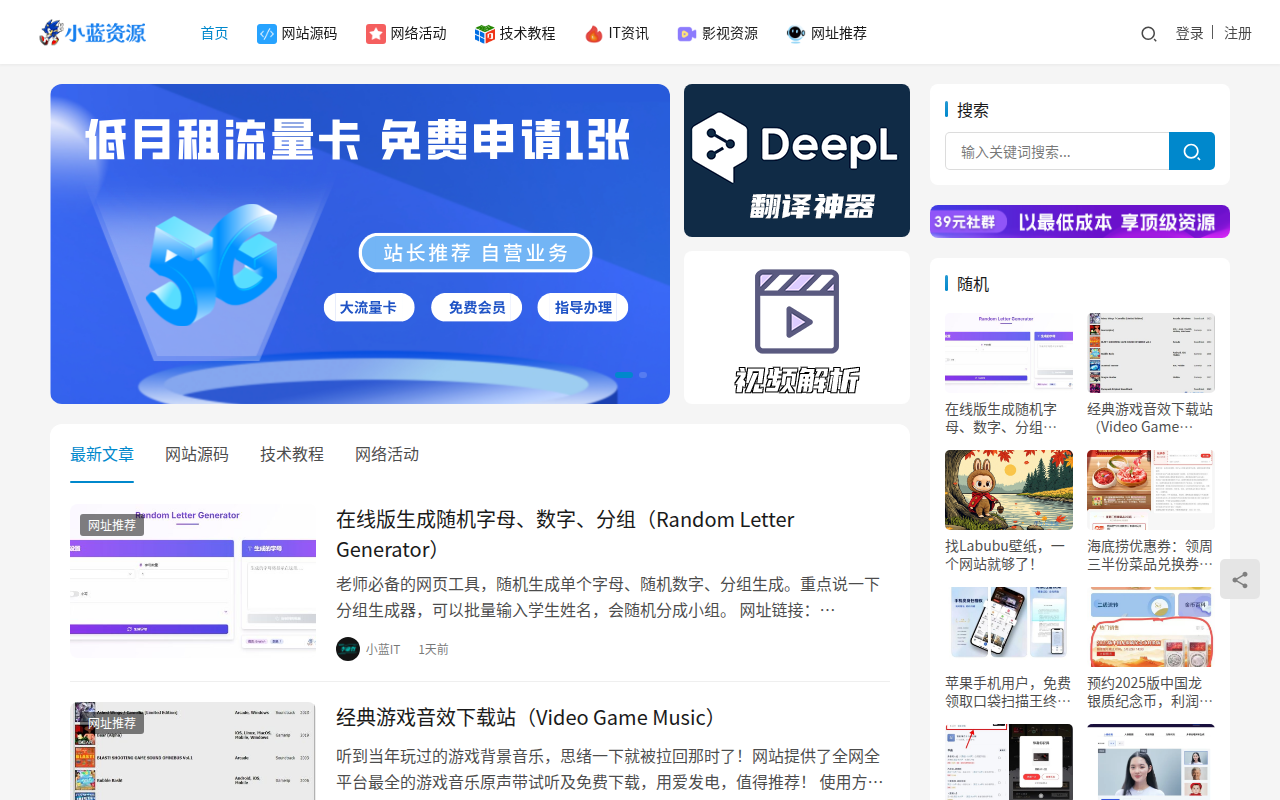The width and height of the screenshot is (1280, 800).
Task: Open the Labubu wallpaper thumbnail
Action: (1009, 490)
